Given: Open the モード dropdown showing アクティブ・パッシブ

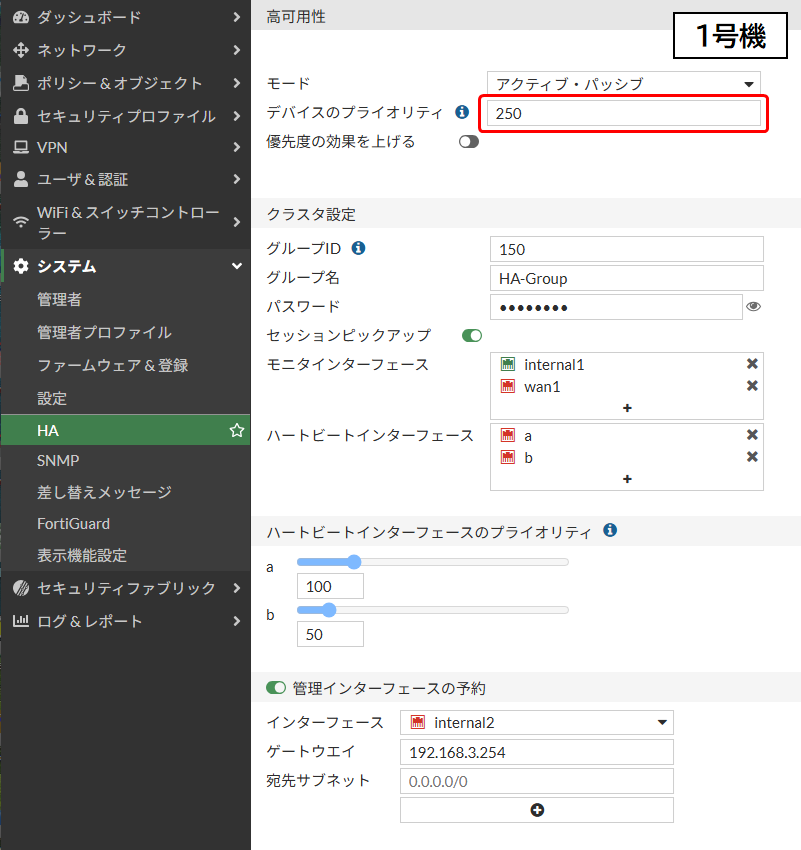Looking at the screenshot, I should pos(624,83).
